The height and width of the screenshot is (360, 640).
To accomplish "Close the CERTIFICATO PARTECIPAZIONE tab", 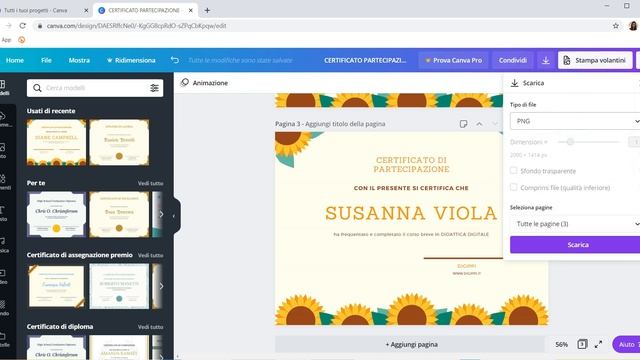I will click(x=191, y=10).
